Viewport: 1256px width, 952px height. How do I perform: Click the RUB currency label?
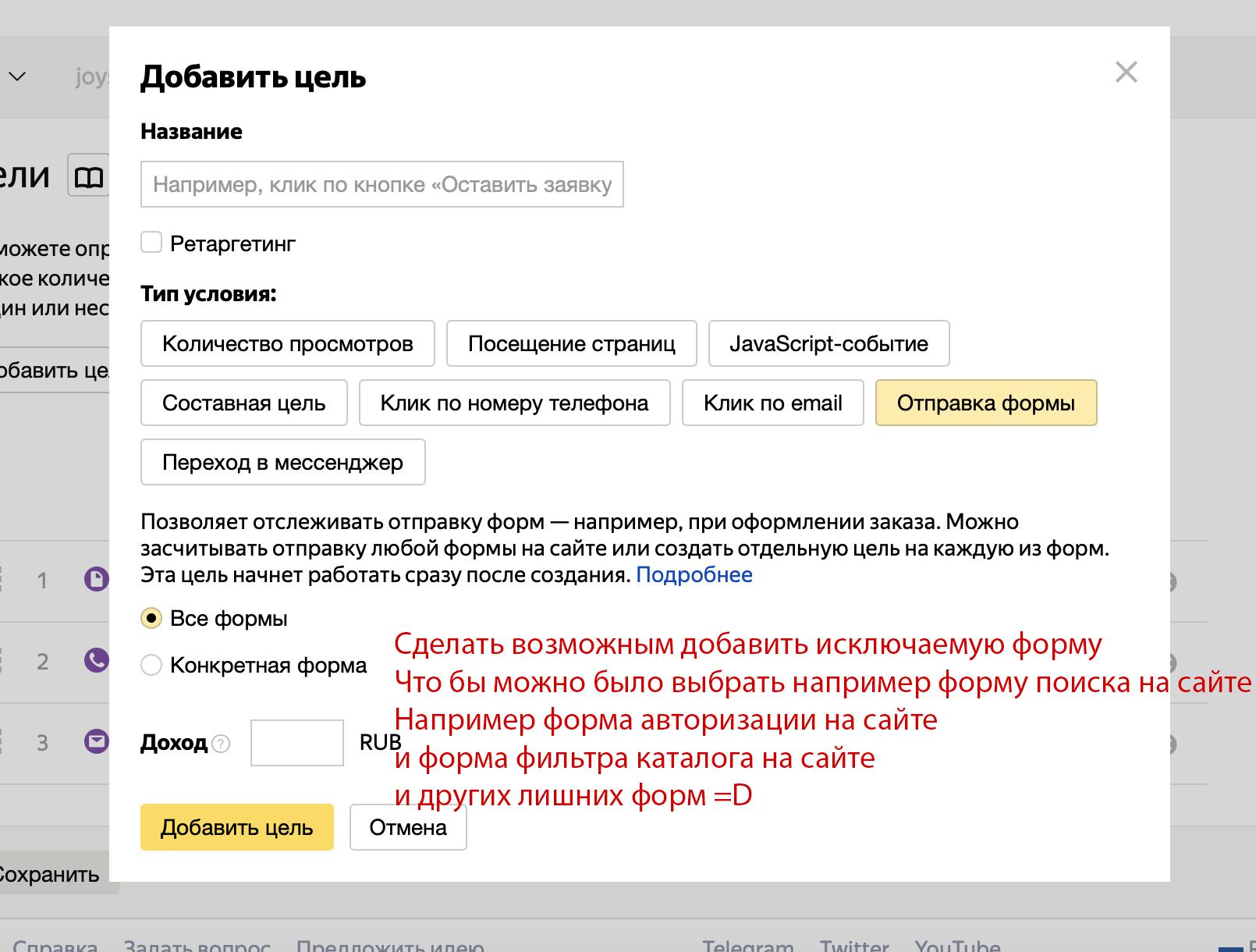click(x=380, y=742)
